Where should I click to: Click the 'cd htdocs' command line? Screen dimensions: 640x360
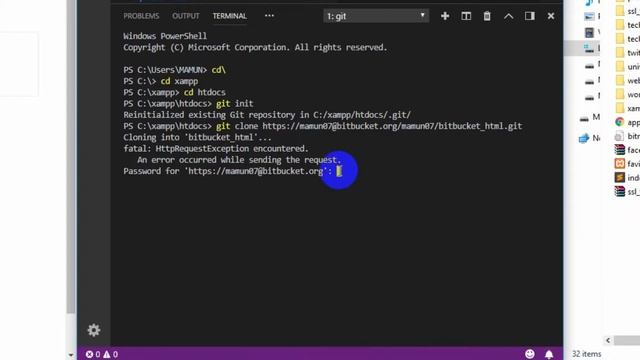[x=174, y=92]
